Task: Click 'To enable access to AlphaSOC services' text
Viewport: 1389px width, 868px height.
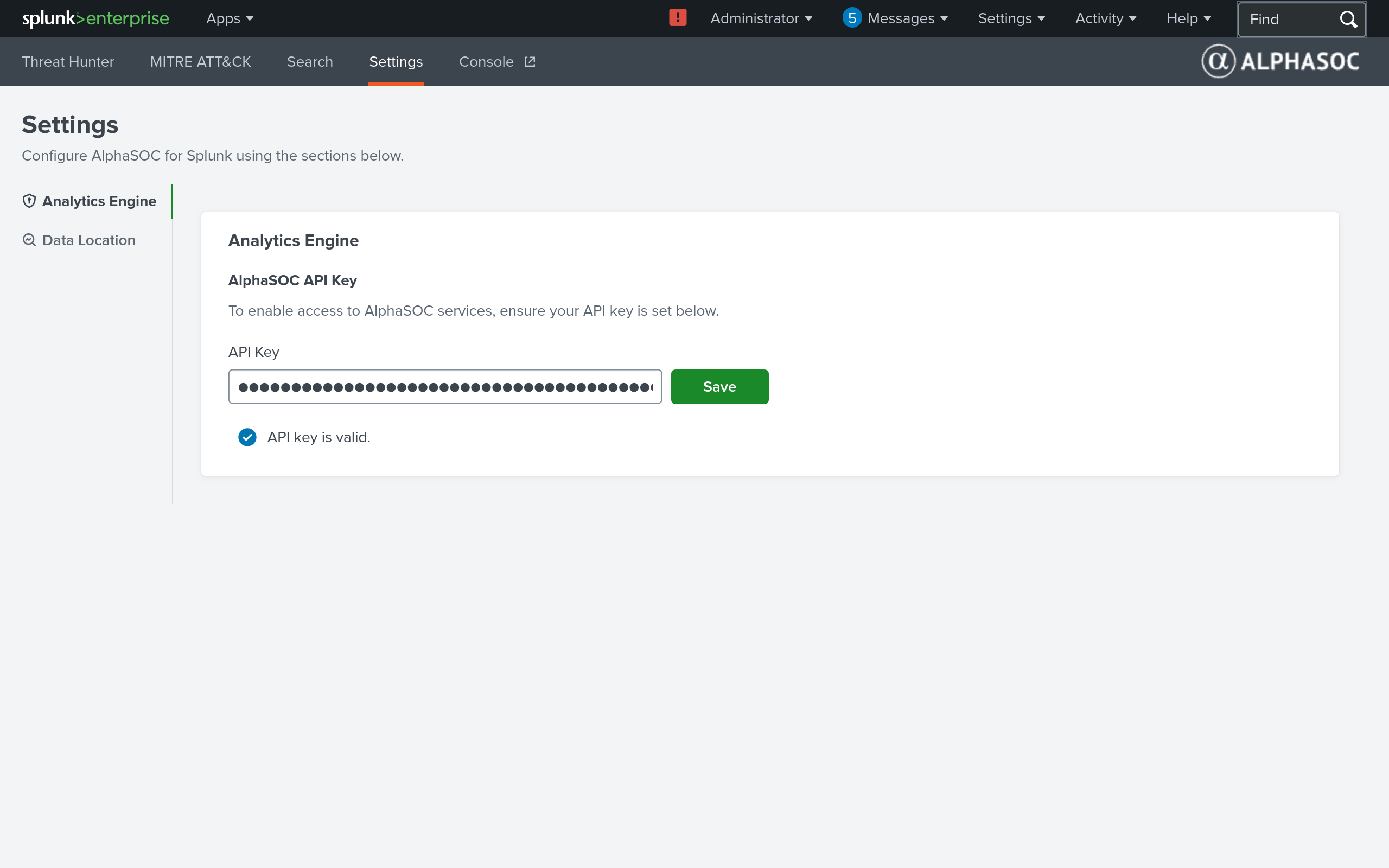Action: 474,310
